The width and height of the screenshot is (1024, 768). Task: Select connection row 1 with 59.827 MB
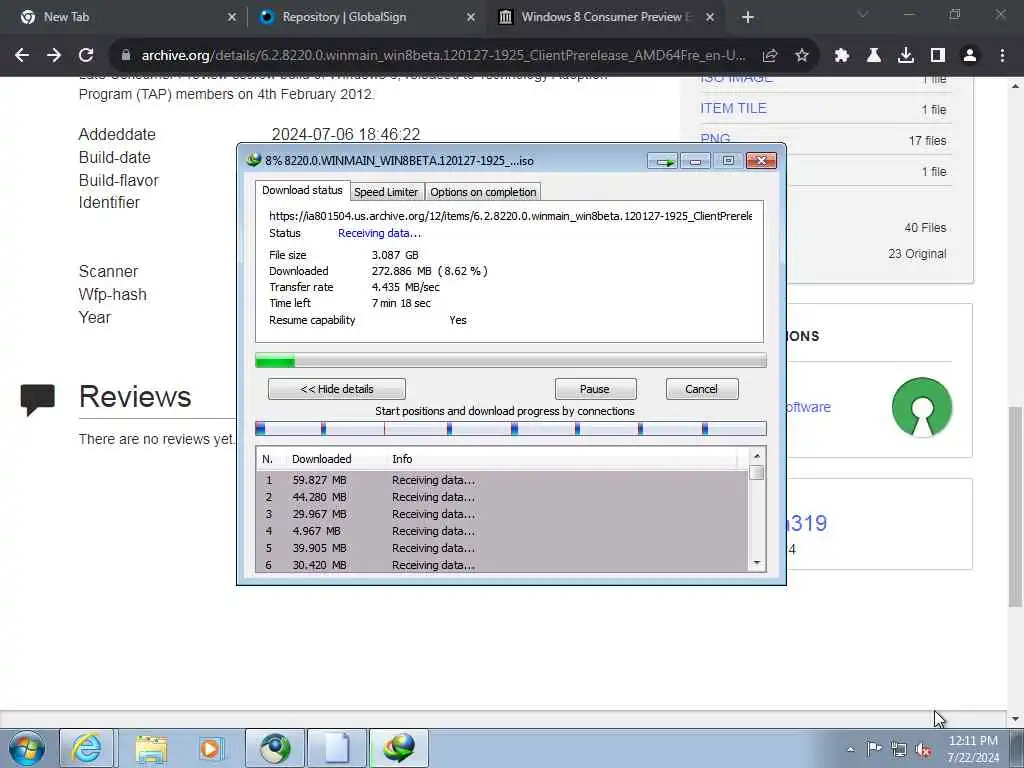pos(502,480)
